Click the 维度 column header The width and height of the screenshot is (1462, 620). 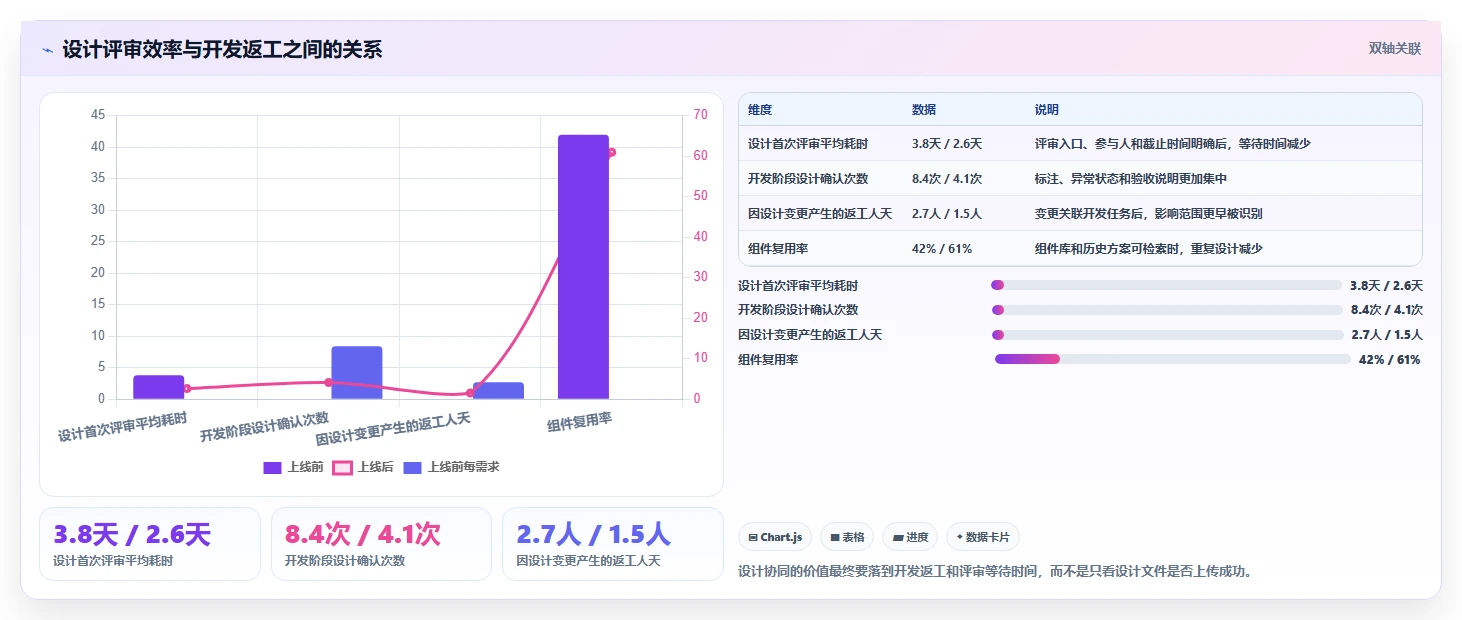[x=760, y=110]
